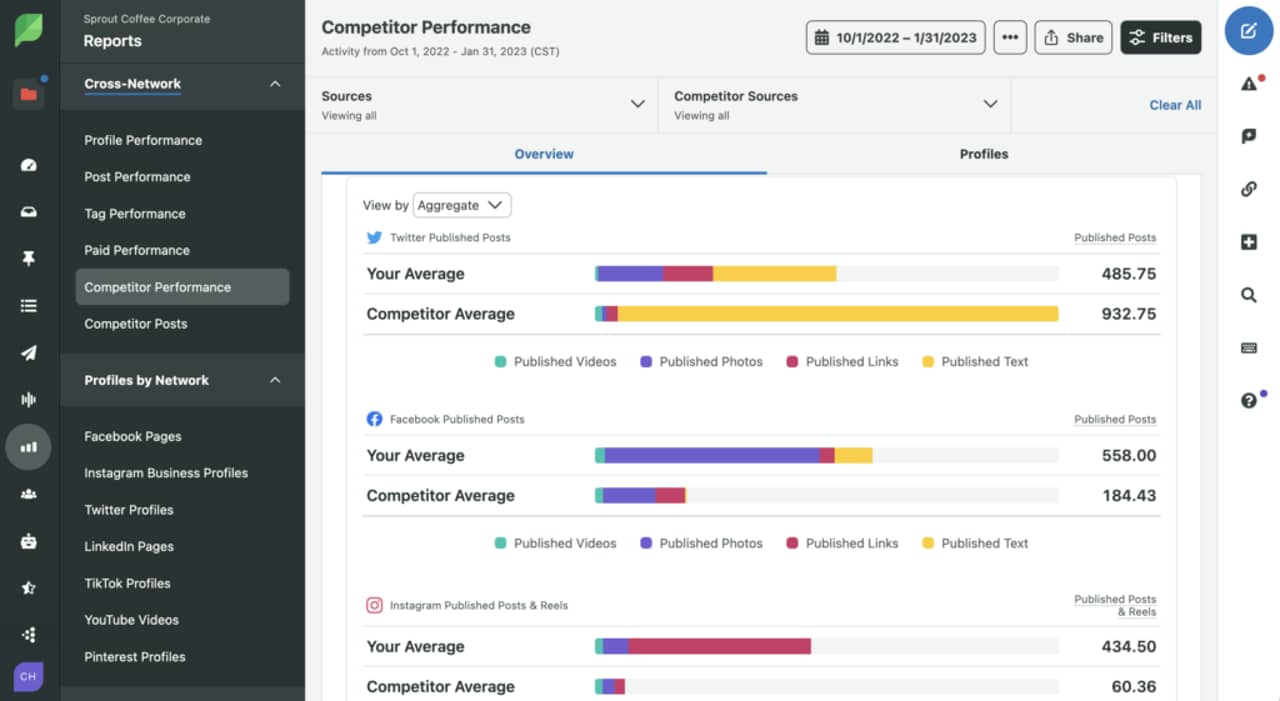1280x701 pixels.
Task: Open the inbox tray icon in left sidebar
Action: pos(28,212)
